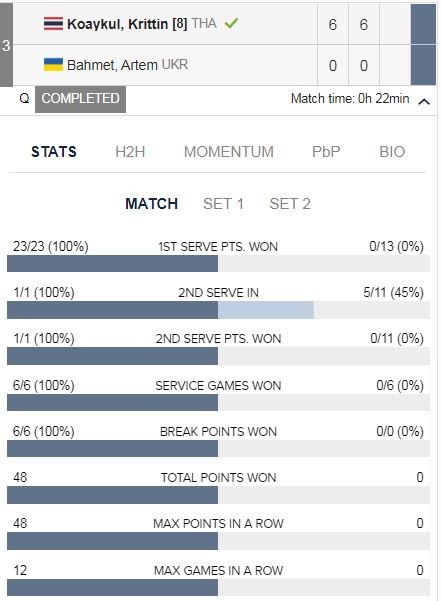Open the BIO tab
The height and width of the screenshot is (601, 441).
[392, 152]
